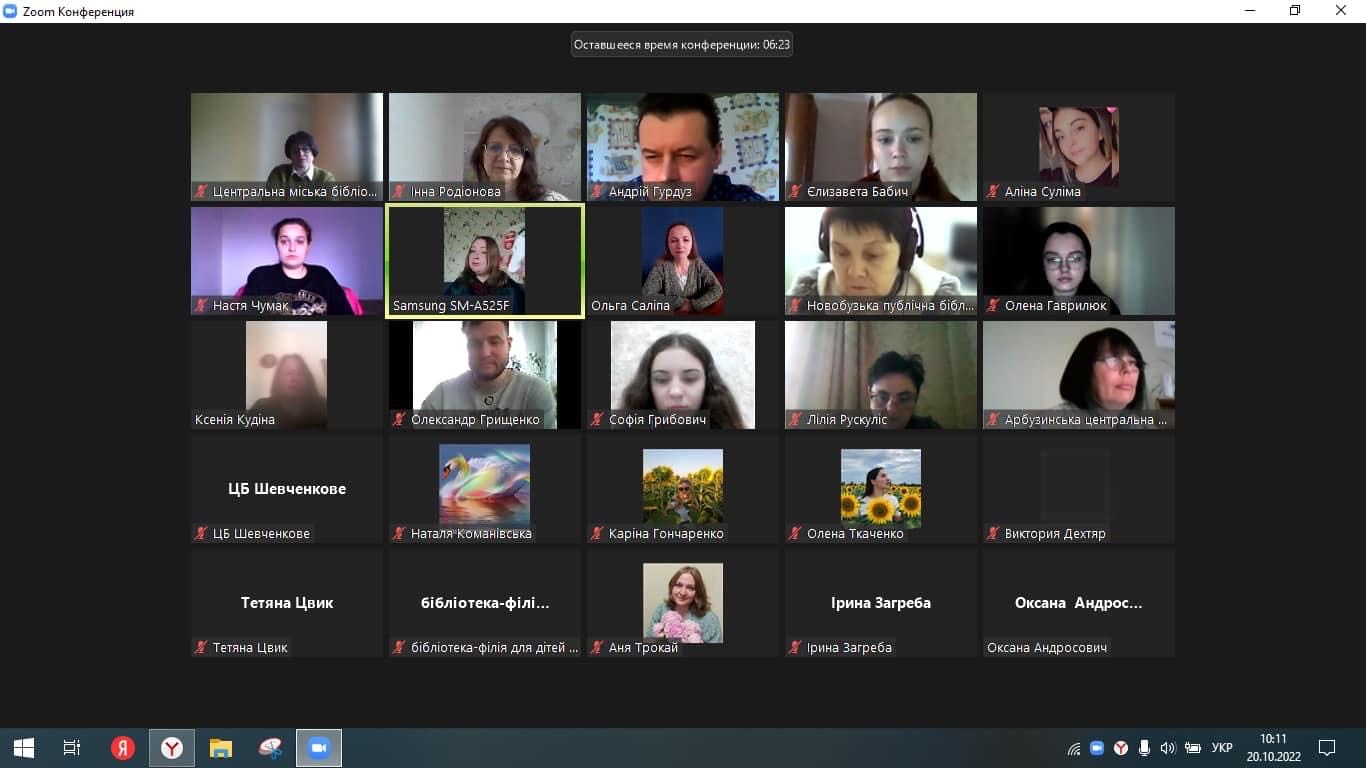Click the red Yandex search icon
Viewport: 1366px width, 768px height.
coord(123,748)
